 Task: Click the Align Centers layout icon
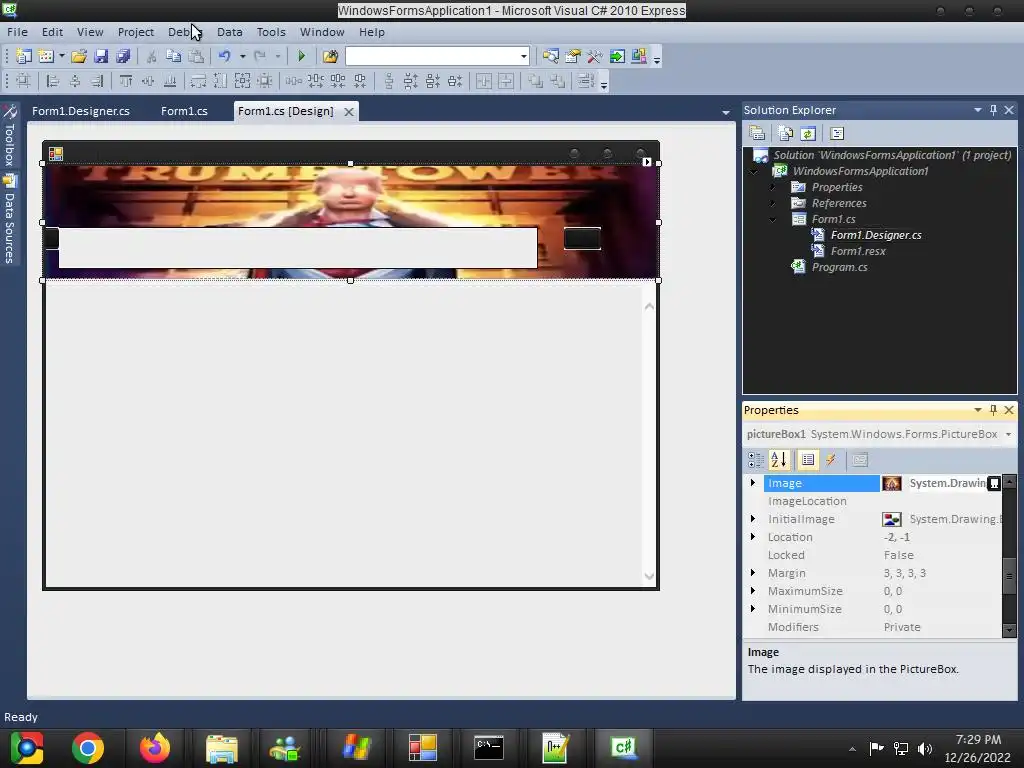[x=75, y=81]
